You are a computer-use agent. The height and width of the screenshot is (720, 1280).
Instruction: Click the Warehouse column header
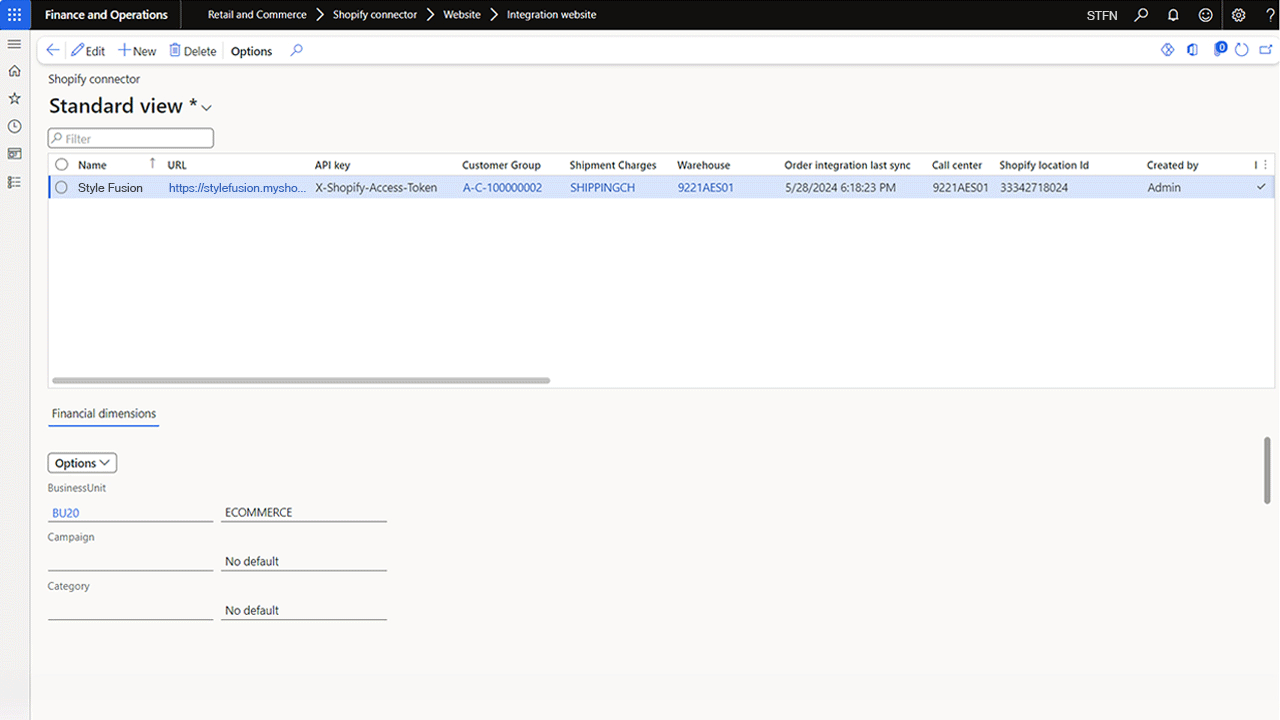click(703, 165)
